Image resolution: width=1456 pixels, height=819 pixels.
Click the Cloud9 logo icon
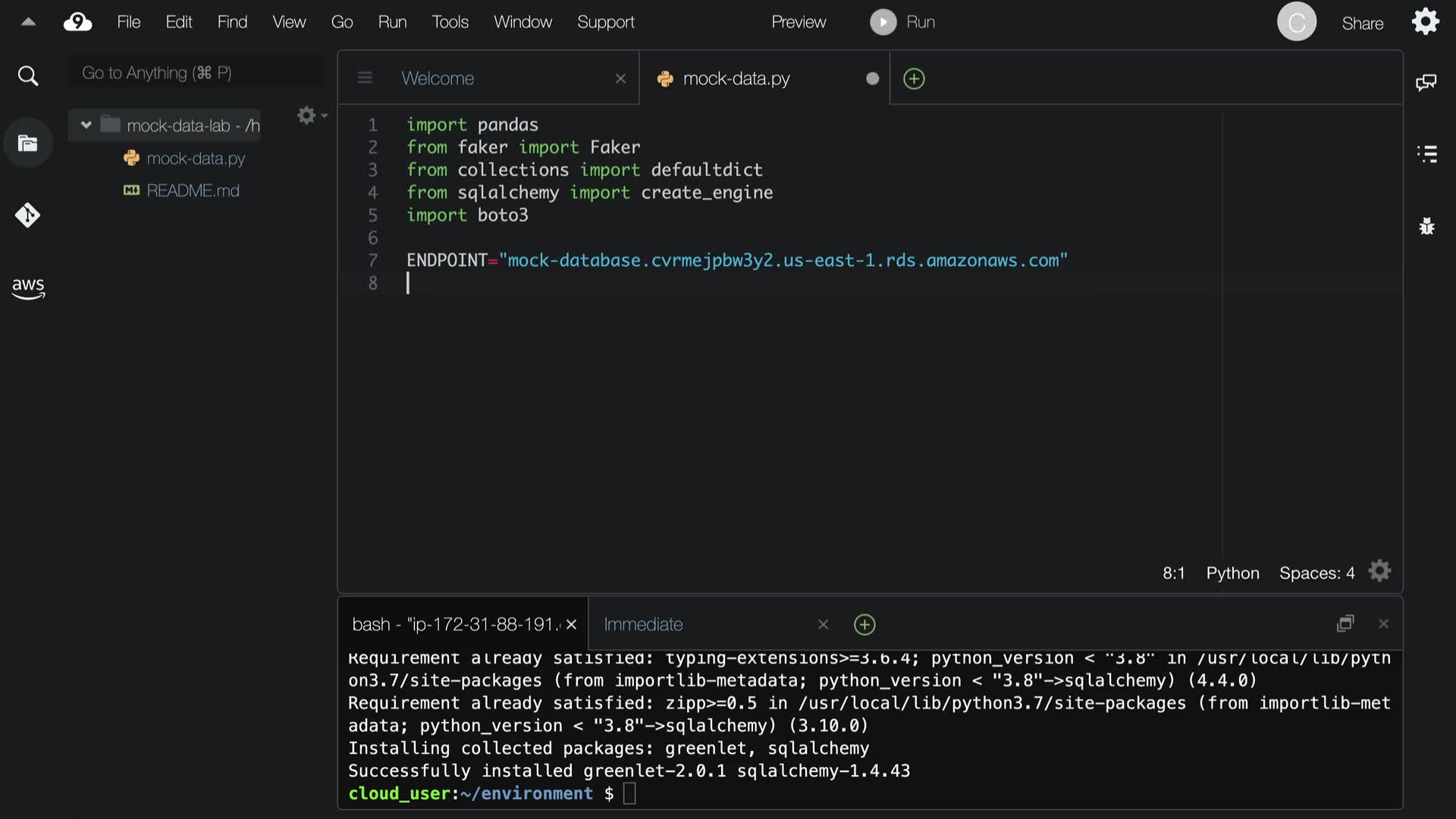[x=77, y=22]
